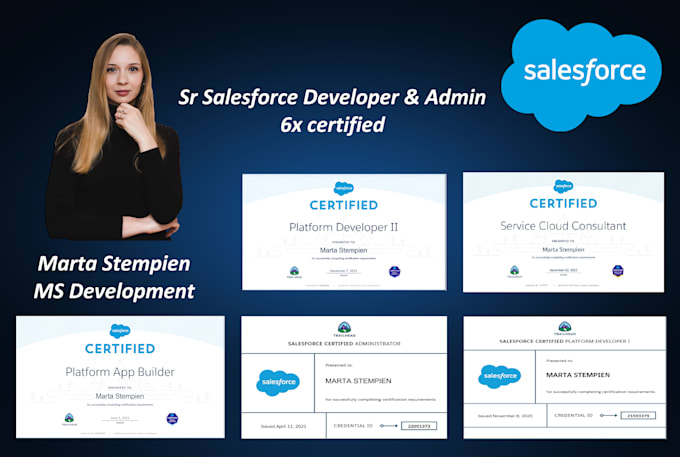Click 'CERTIFIED' heading on Platform Developer II certificate
The image size is (680, 457).
343,205
